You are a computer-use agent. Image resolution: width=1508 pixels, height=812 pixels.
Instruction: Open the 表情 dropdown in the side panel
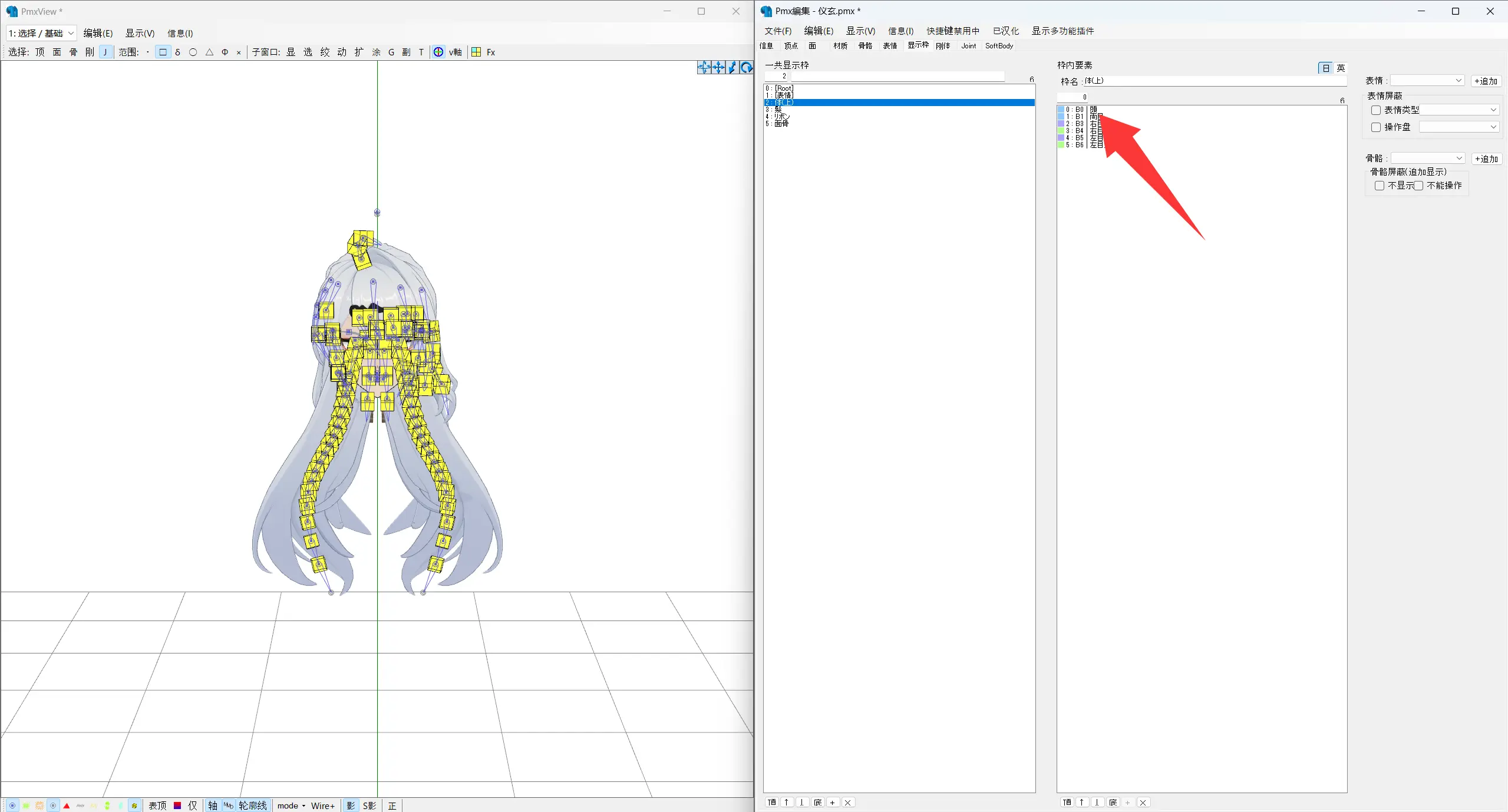1427,81
